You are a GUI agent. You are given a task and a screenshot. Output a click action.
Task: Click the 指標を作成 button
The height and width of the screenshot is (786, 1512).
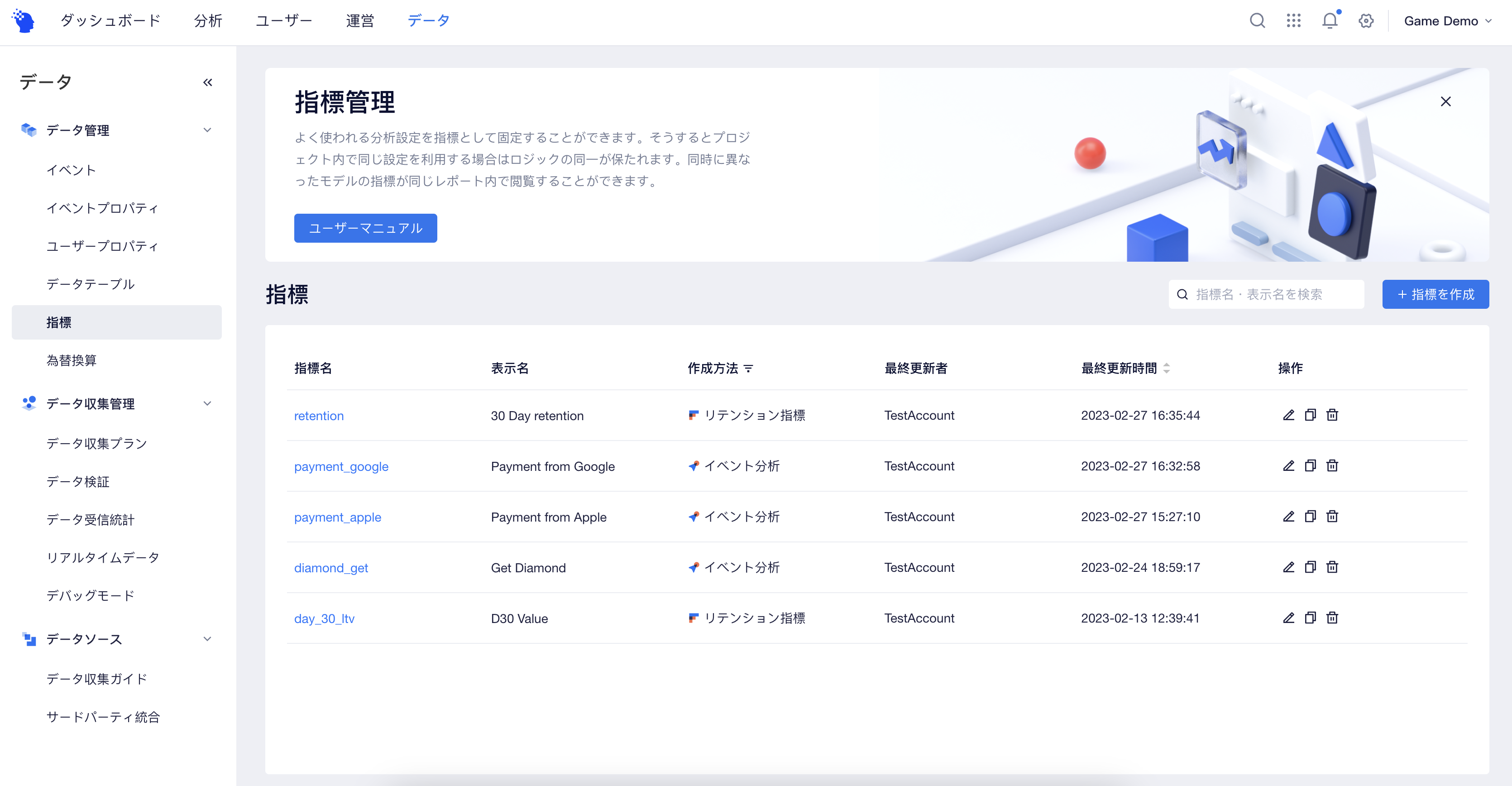1435,294
